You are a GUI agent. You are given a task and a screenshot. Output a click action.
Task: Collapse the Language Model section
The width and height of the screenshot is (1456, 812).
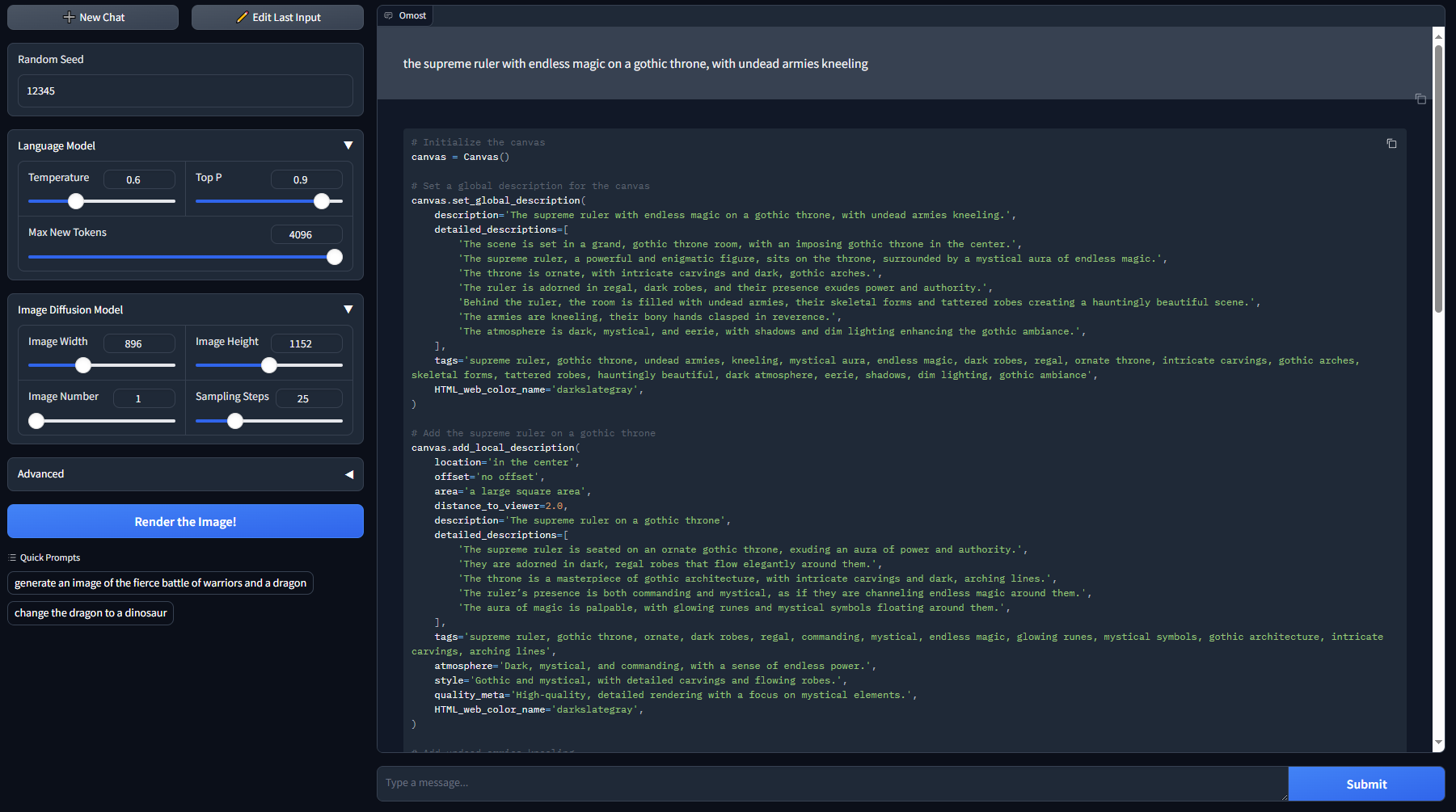click(x=348, y=145)
